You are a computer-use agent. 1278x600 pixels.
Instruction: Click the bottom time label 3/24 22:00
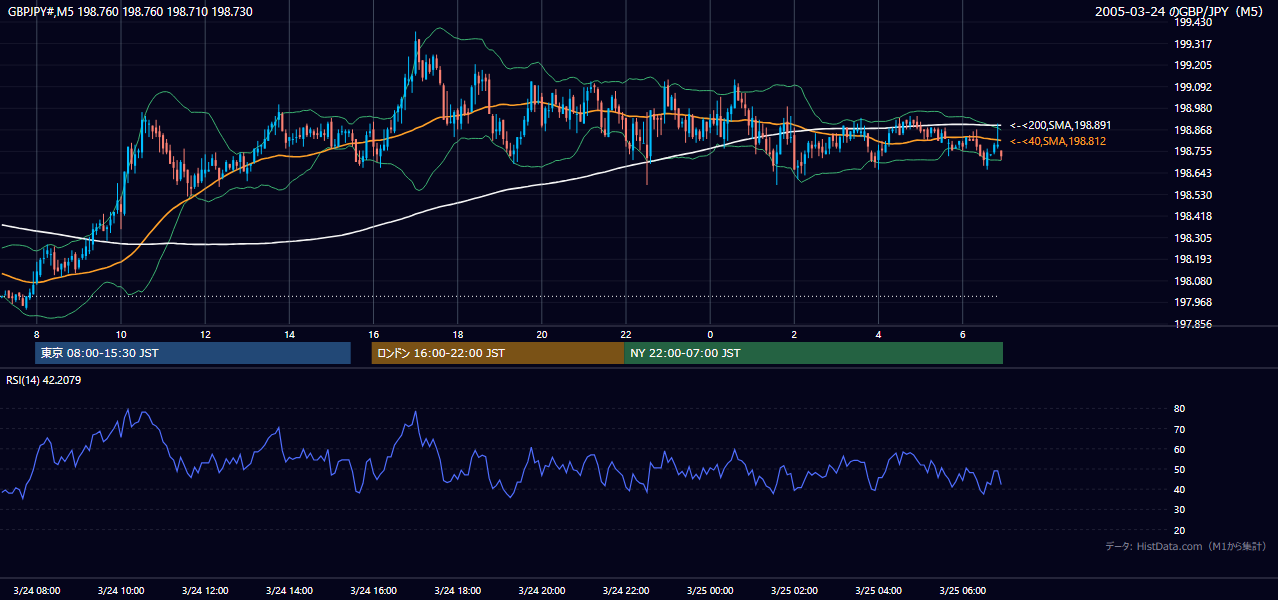(x=625, y=590)
